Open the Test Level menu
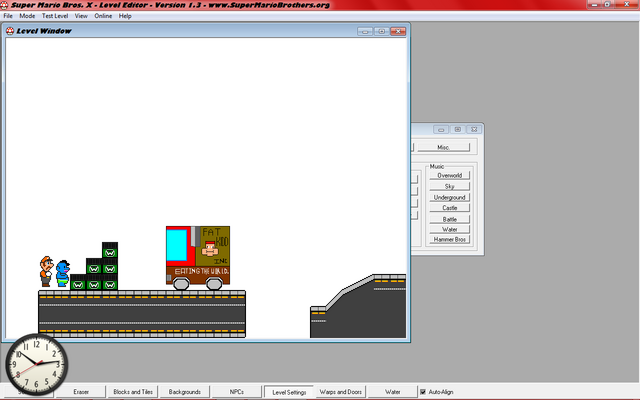Viewport: 640px width, 400px height. click(55, 16)
